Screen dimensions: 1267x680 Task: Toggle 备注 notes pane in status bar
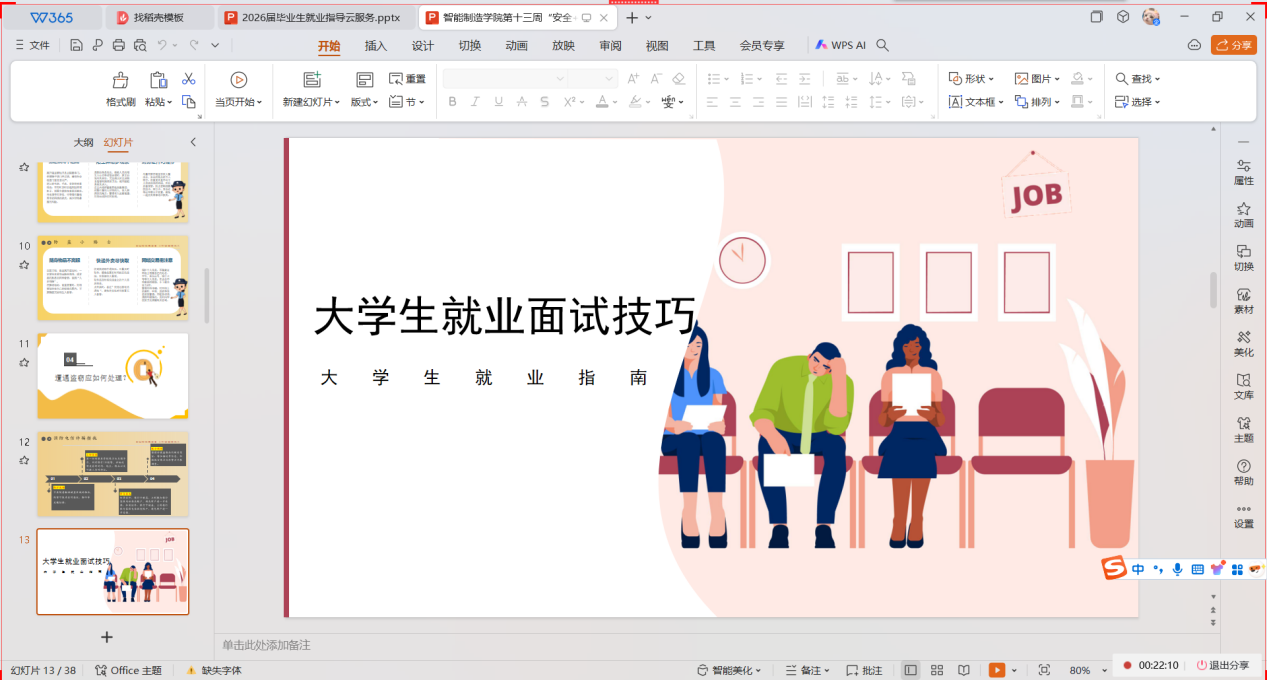(x=804, y=670)
